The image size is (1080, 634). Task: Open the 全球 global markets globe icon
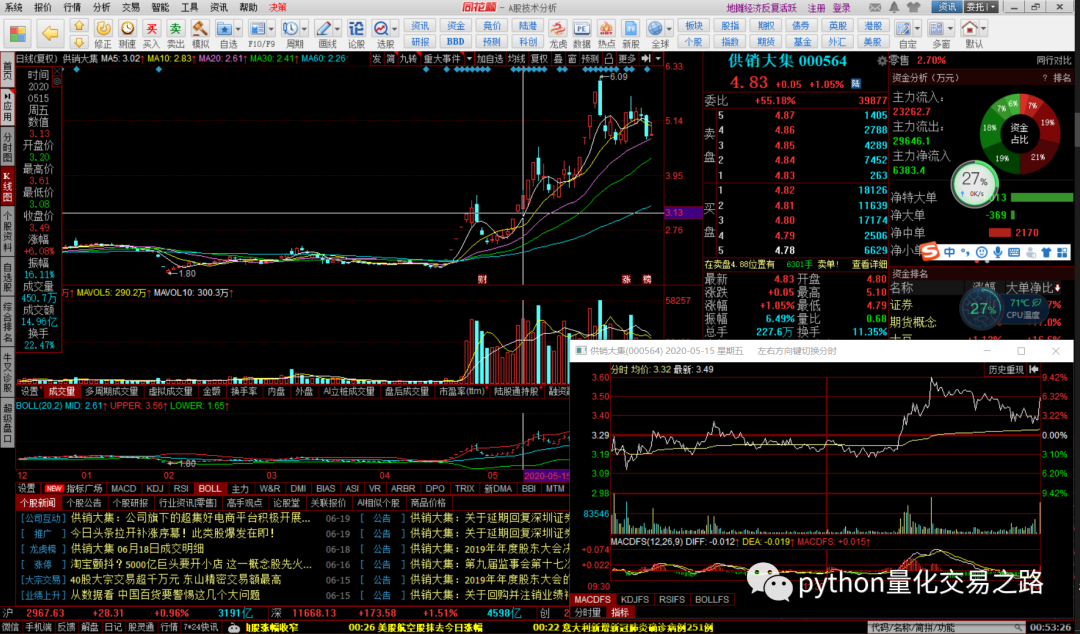point(655,29)
